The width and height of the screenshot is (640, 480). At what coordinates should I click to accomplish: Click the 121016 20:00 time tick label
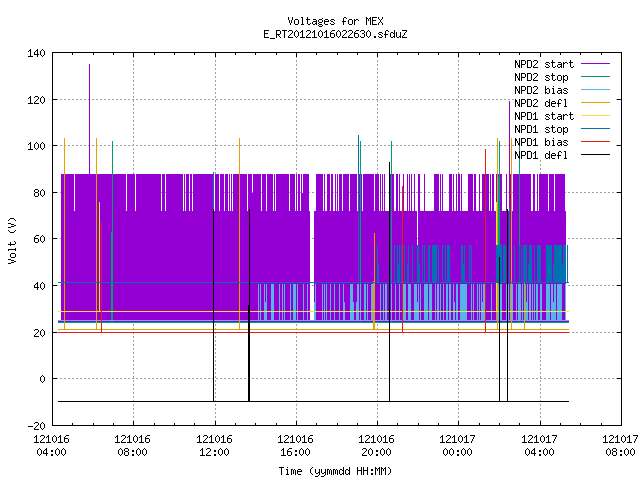tap(377, 446)
